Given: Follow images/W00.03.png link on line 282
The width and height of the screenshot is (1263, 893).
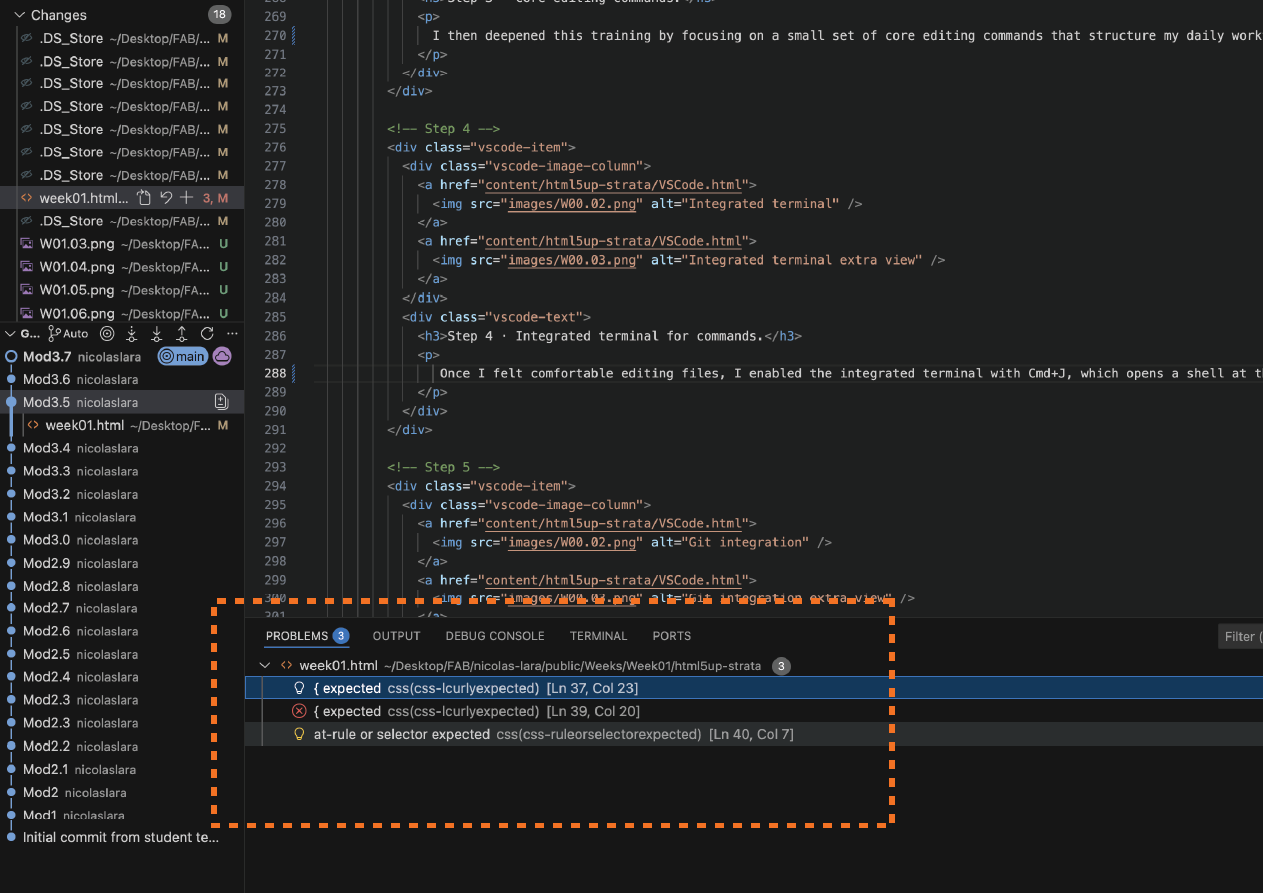Looking at the screenshot, I should [x=574, y=260].
